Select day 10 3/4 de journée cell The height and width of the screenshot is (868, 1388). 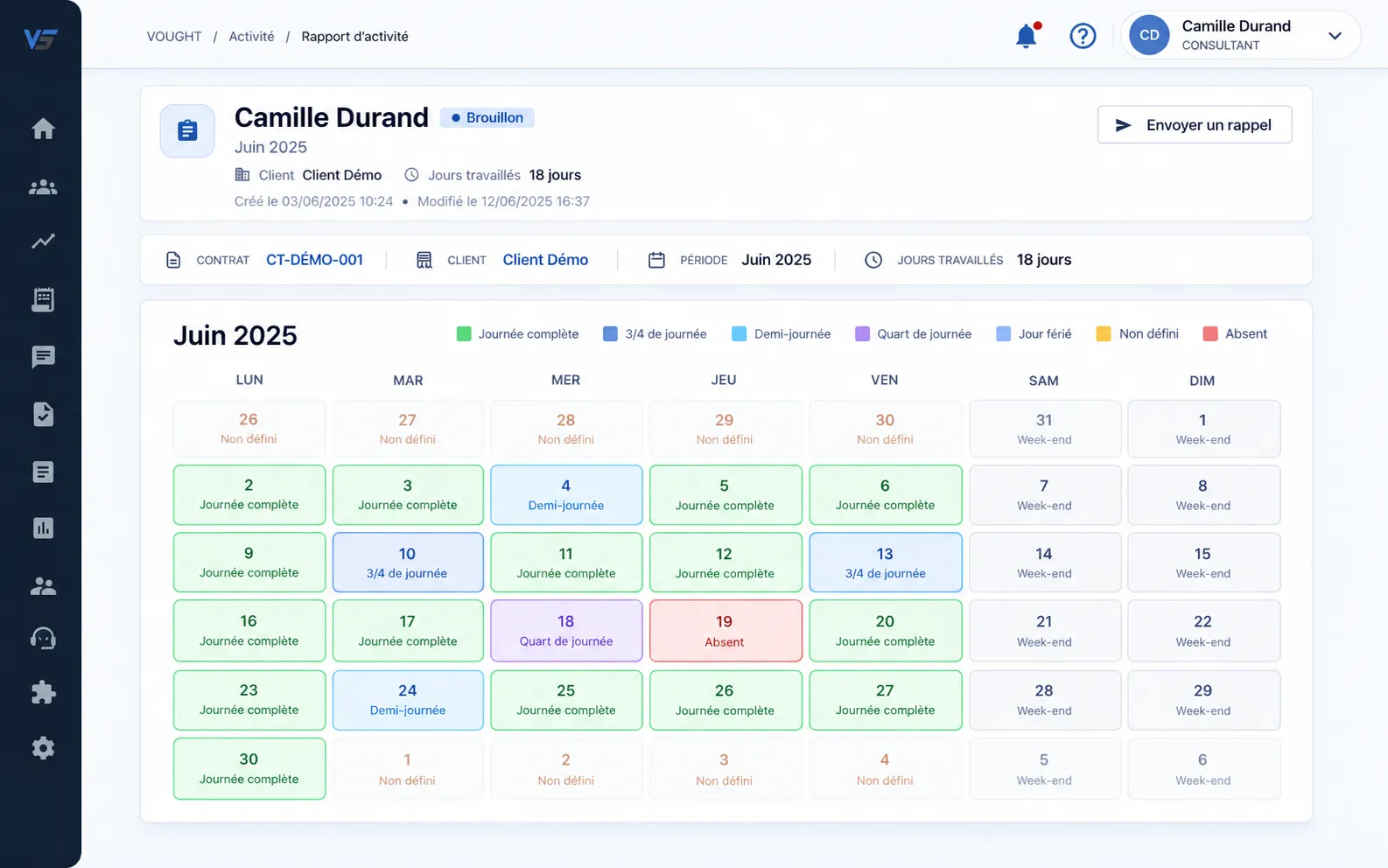point(408,563)
